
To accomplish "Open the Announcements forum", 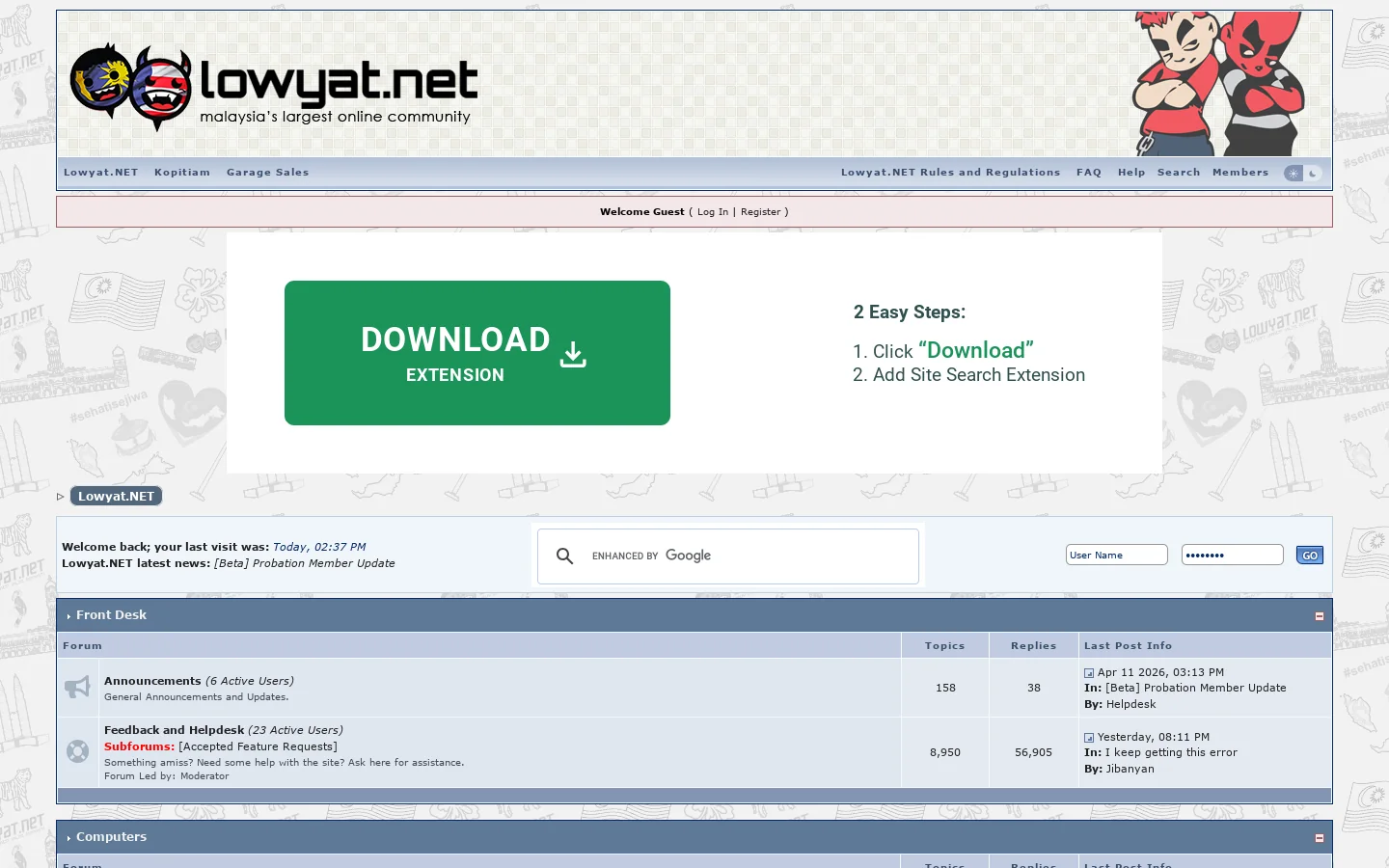I will point(152,681).
